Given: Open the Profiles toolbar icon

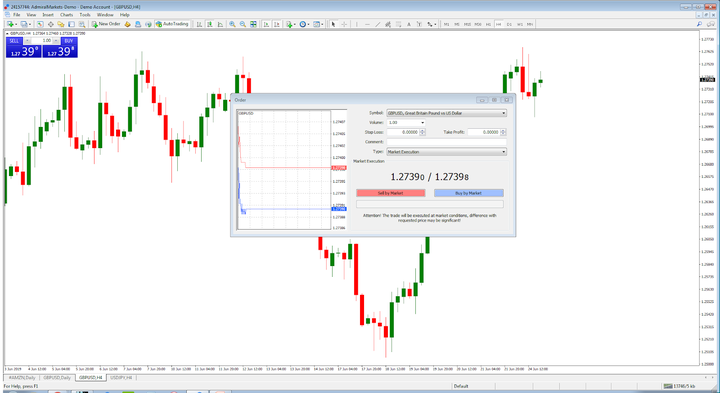Looking at the screenshot, I should click(x=24, y=24).
